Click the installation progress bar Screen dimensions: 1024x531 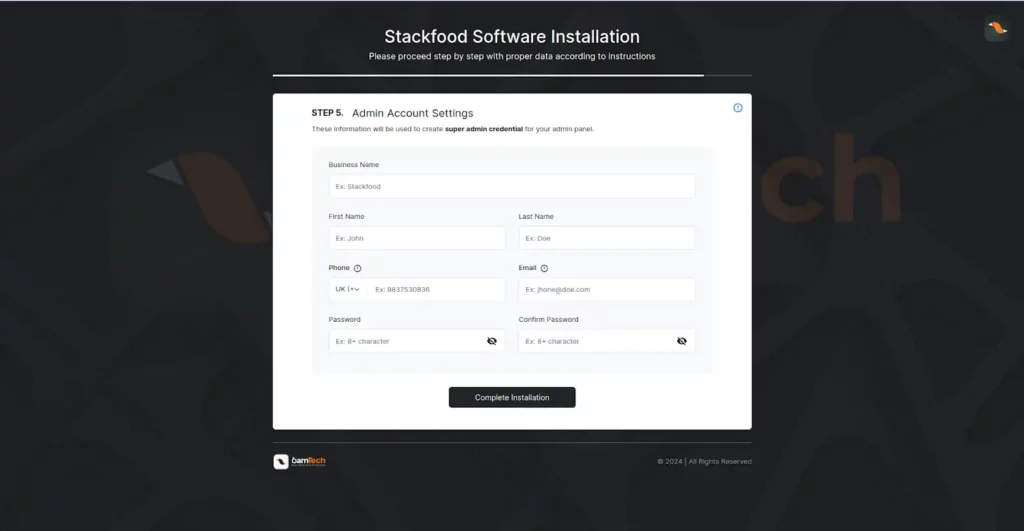point(512,76)
